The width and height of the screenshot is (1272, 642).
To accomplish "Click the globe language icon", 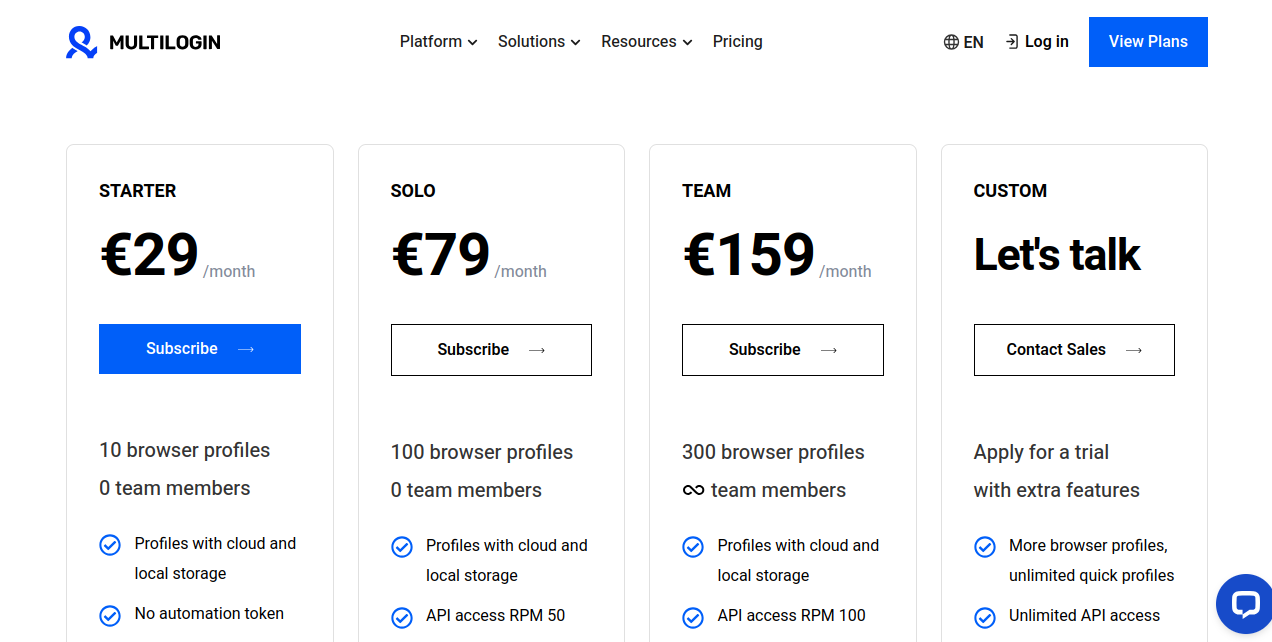I will 949,42.
